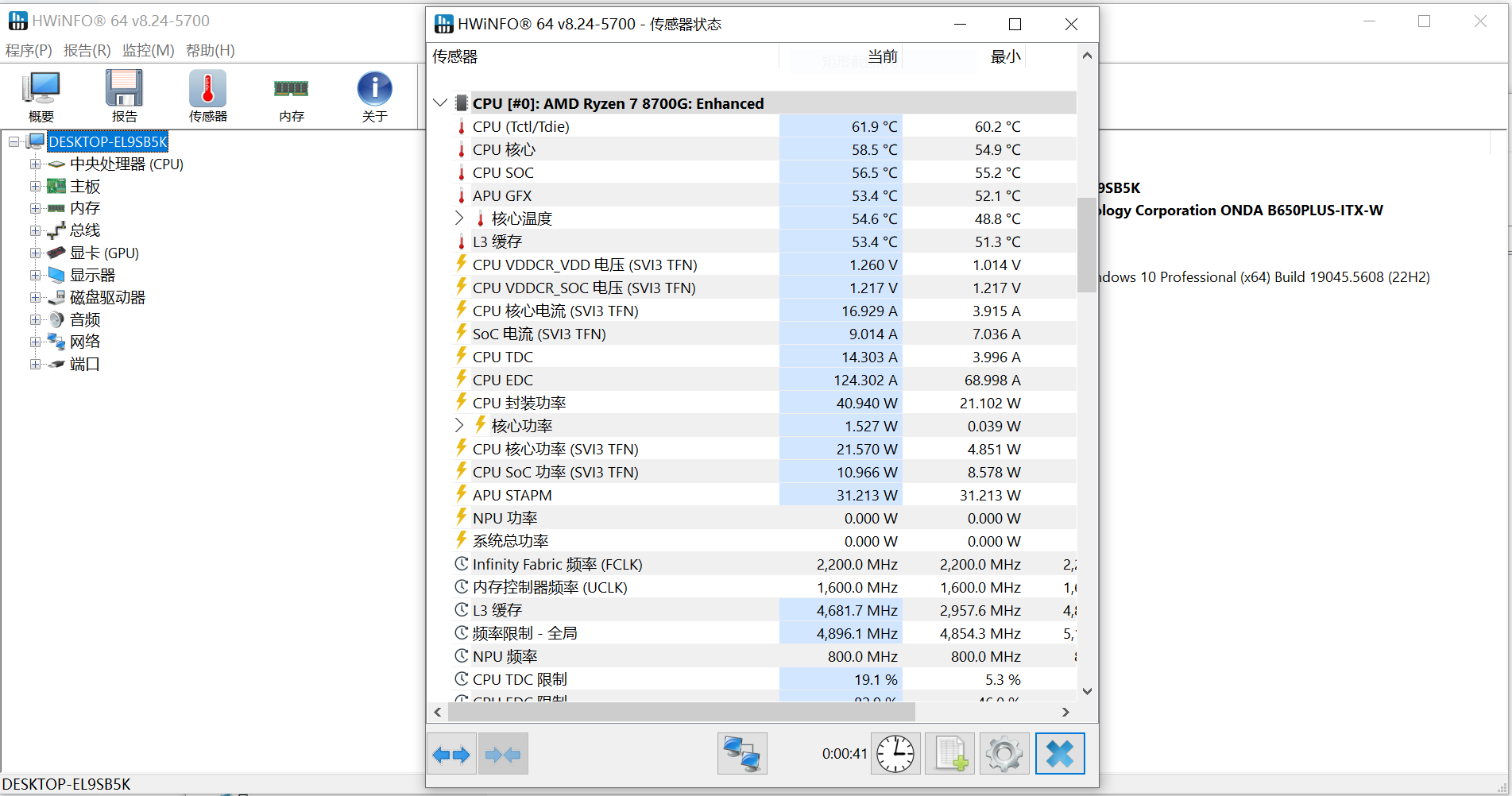The width and height of the screenshot is (1512, 796).
Task: Close sensors with the blue X button
Action: (x=1060, y=753)
